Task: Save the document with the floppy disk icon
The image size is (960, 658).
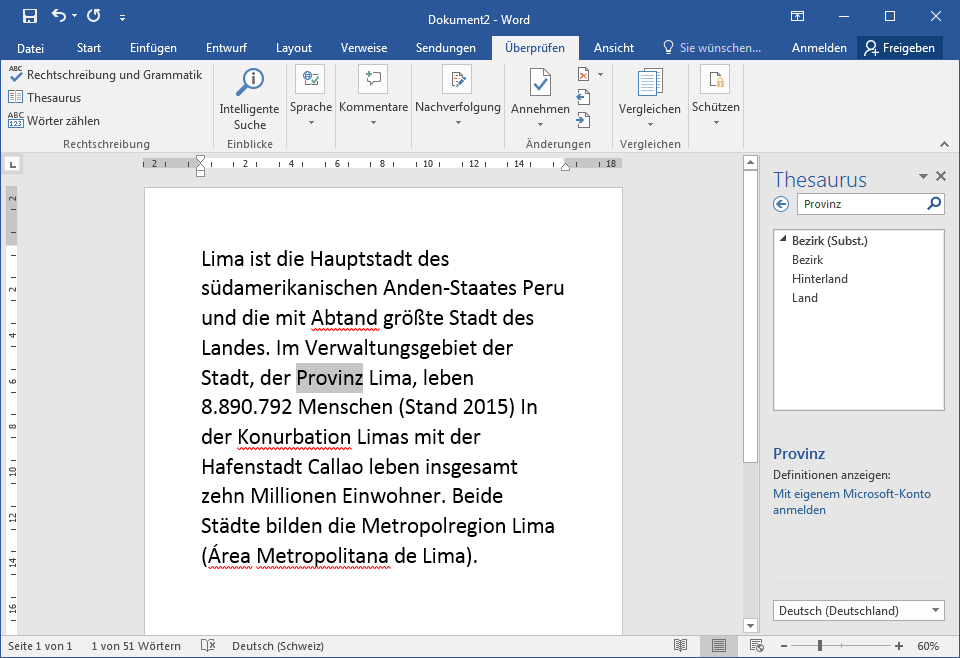Action: click(x=29, y=16)
